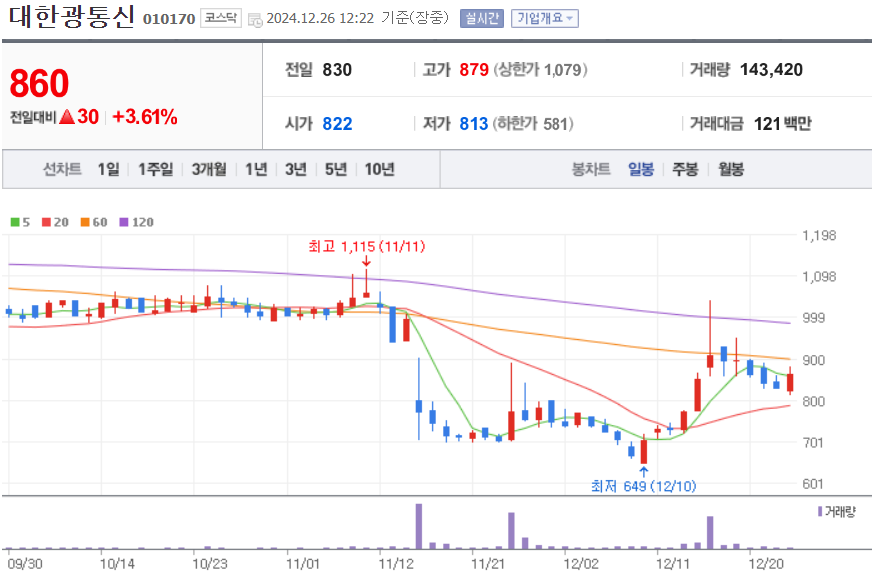Select the 10년 line chart tab
Screen dimensions: 872x581
(x=379, y=169)
